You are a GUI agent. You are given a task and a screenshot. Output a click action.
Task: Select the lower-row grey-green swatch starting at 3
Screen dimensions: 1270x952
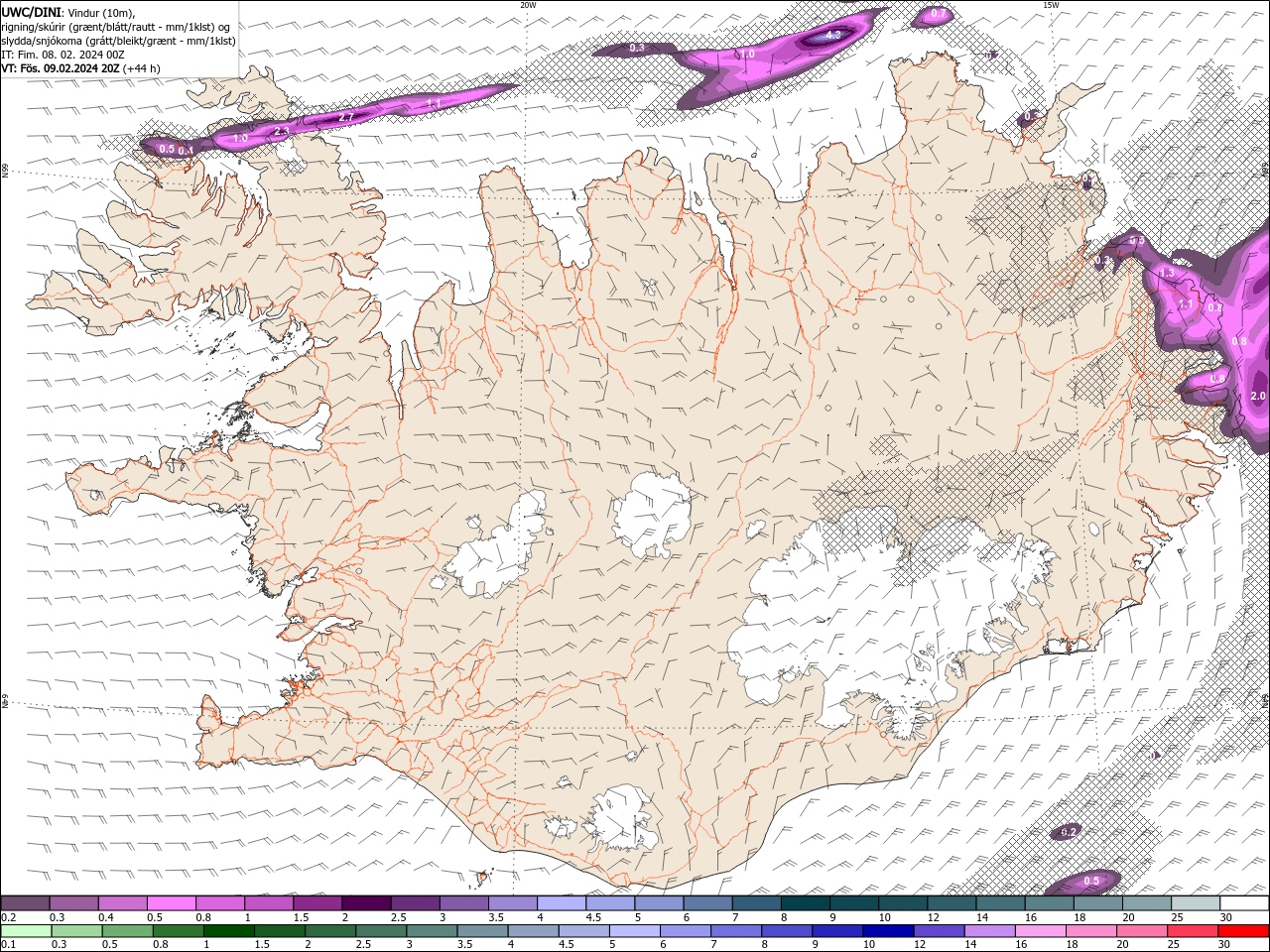click(x=432, y=931)
